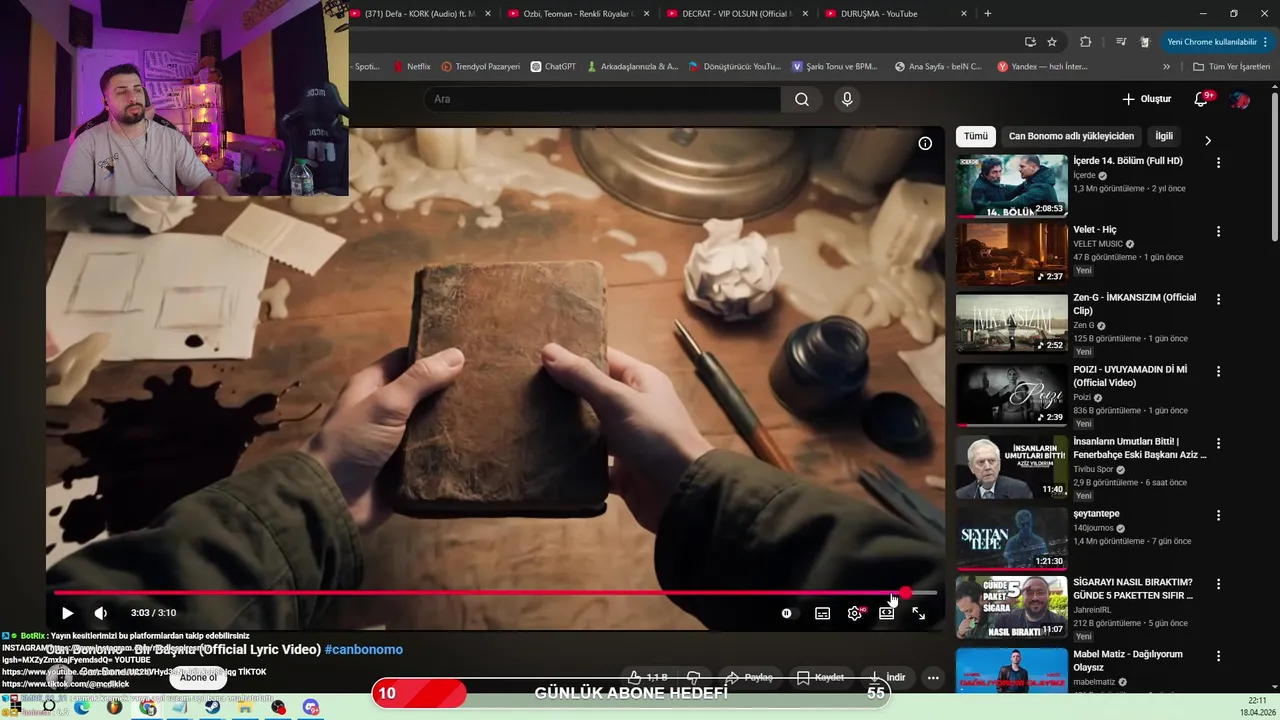This screenshot has width=1280, height=720.
Task: Open Chrome media controls icon
Action: click(x=1121, y=42)
